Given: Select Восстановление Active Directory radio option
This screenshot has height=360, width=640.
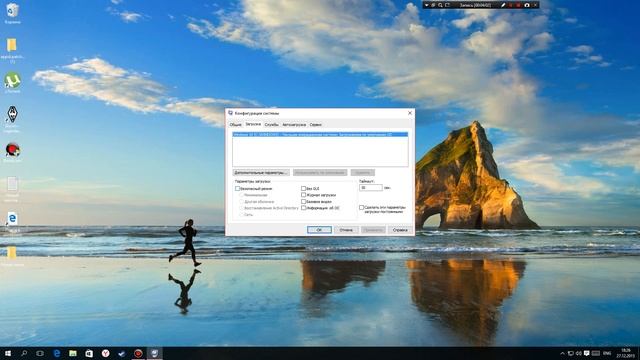Looking at the screenshot, I should 241,208.
